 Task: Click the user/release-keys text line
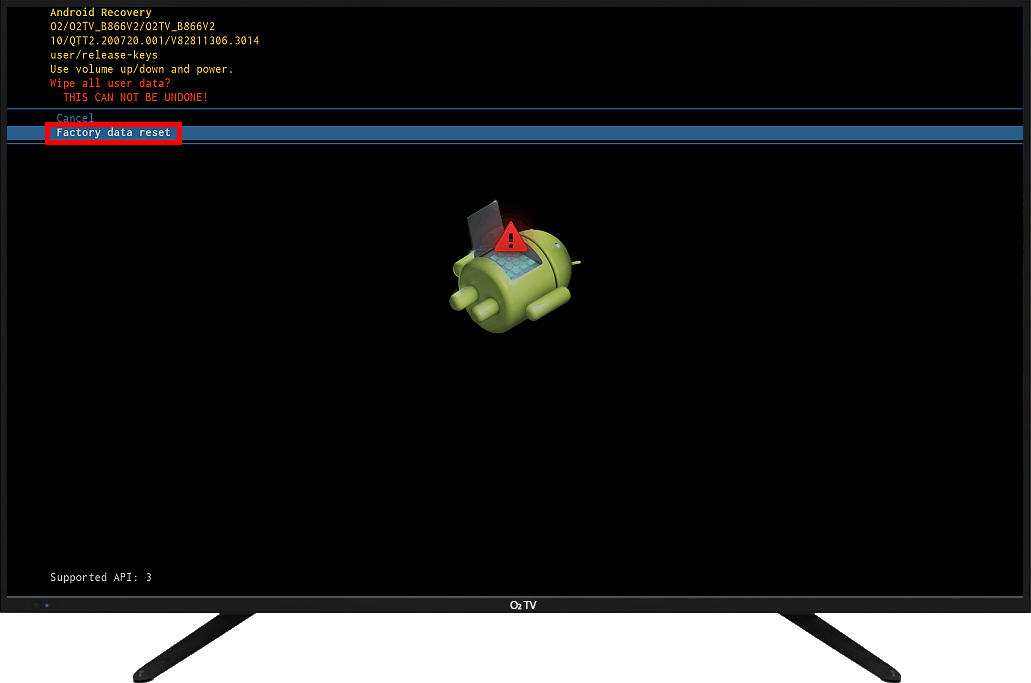click(104, 55)
